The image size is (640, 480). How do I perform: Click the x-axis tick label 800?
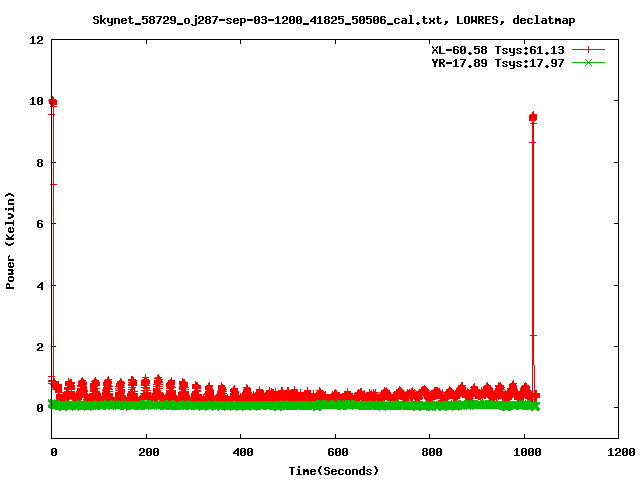point(429,453)
